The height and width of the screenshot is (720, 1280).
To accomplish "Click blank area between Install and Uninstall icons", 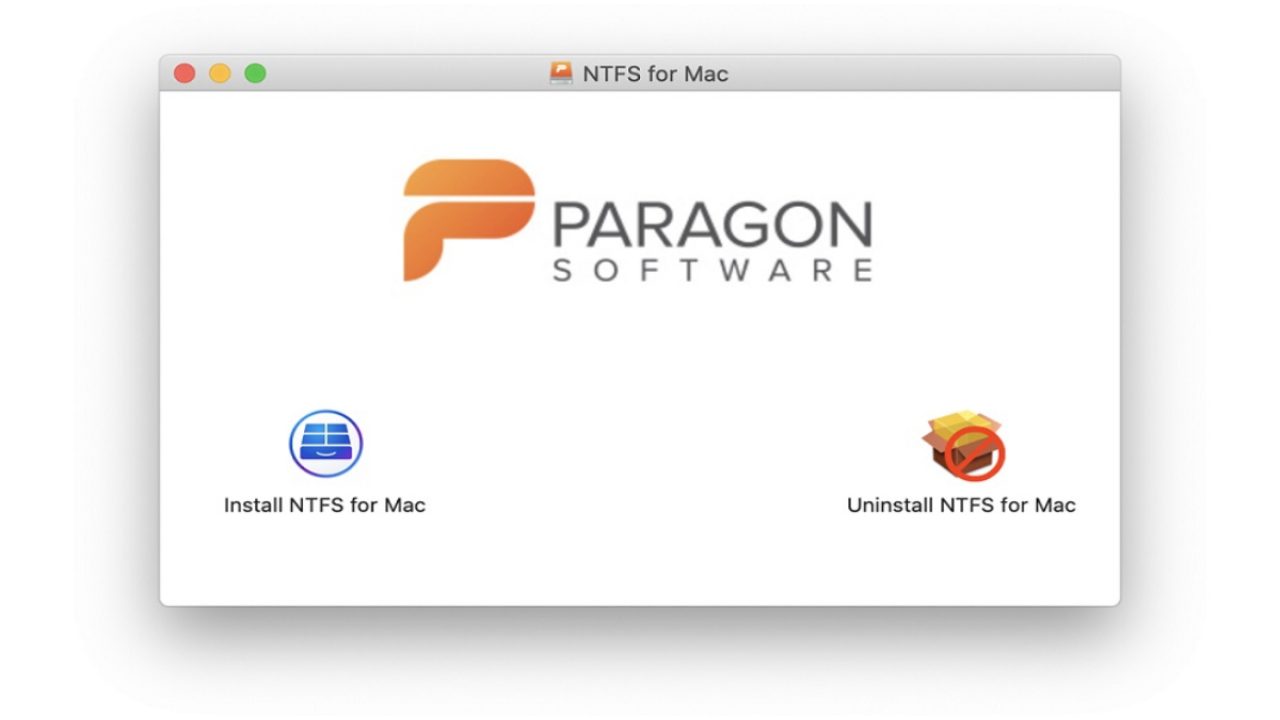I will click(640, 450).
